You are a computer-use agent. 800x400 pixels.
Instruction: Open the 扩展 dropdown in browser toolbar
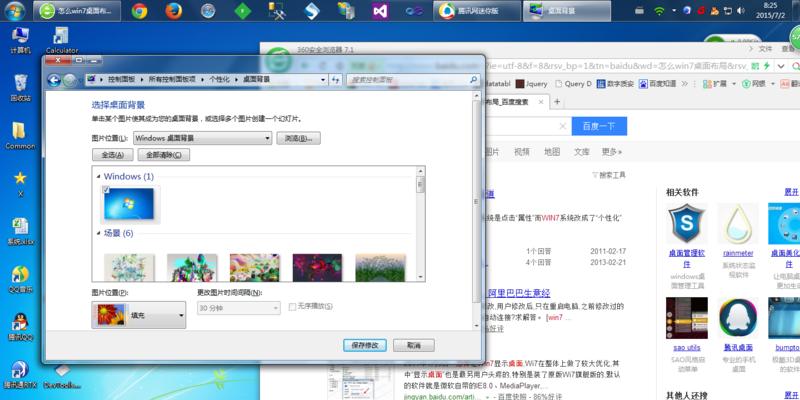[x=719, y=84]
